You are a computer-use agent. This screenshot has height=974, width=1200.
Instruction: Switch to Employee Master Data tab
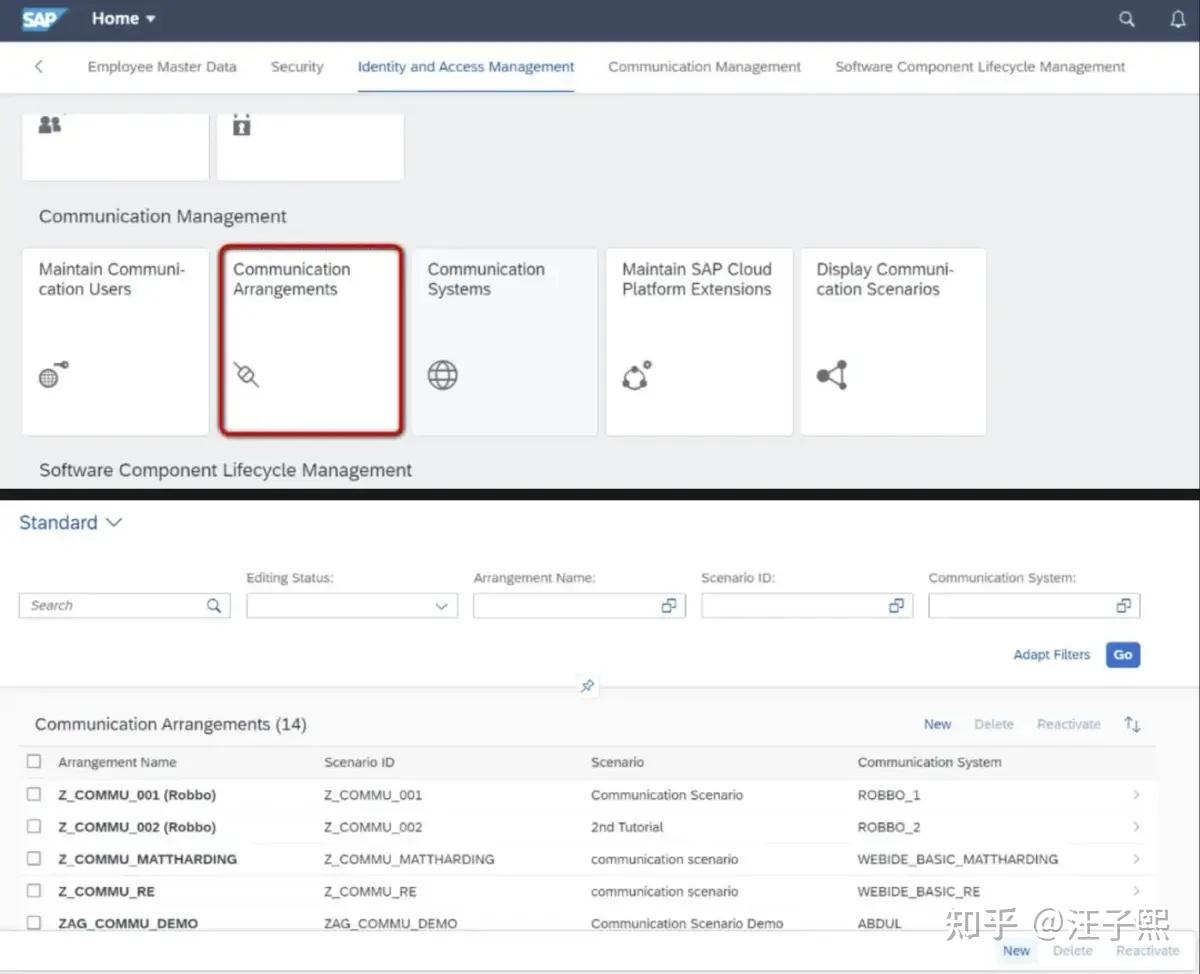pyautogui.click(x=162, y=67)
